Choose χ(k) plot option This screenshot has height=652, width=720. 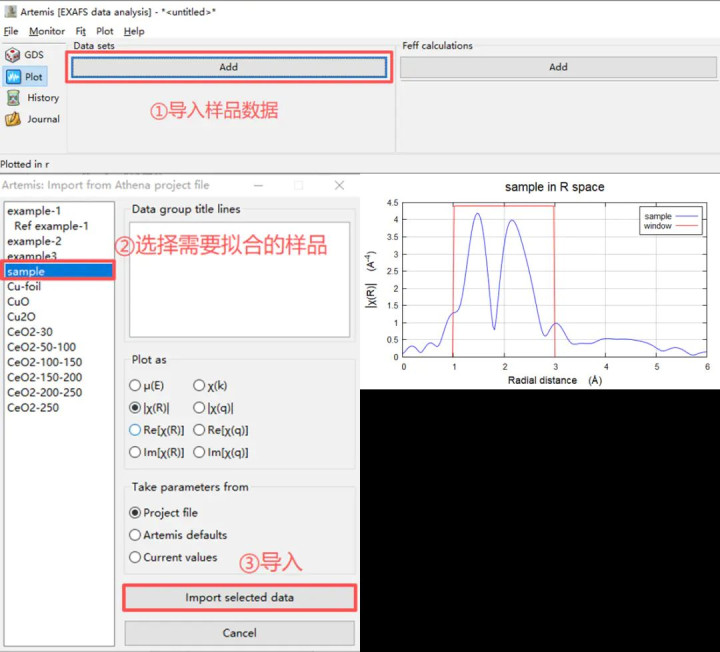[198, 385]
